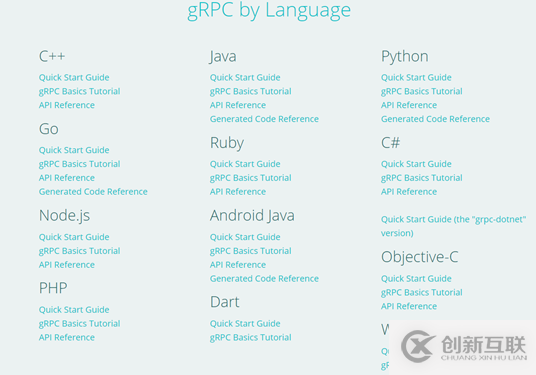Open the Objective-C gRPC Basics Tutorial link
This screenshot has width=536, height=375.
pyautogui.click(x=422, y=293)
